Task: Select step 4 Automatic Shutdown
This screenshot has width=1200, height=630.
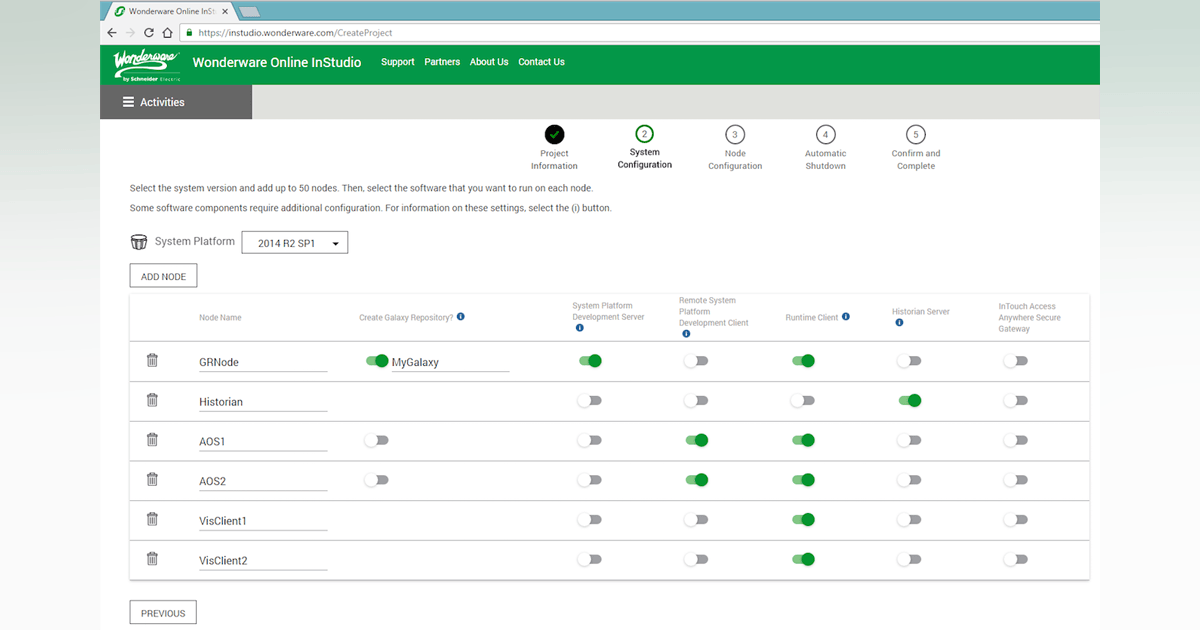Action: click(x=825, y=134)
